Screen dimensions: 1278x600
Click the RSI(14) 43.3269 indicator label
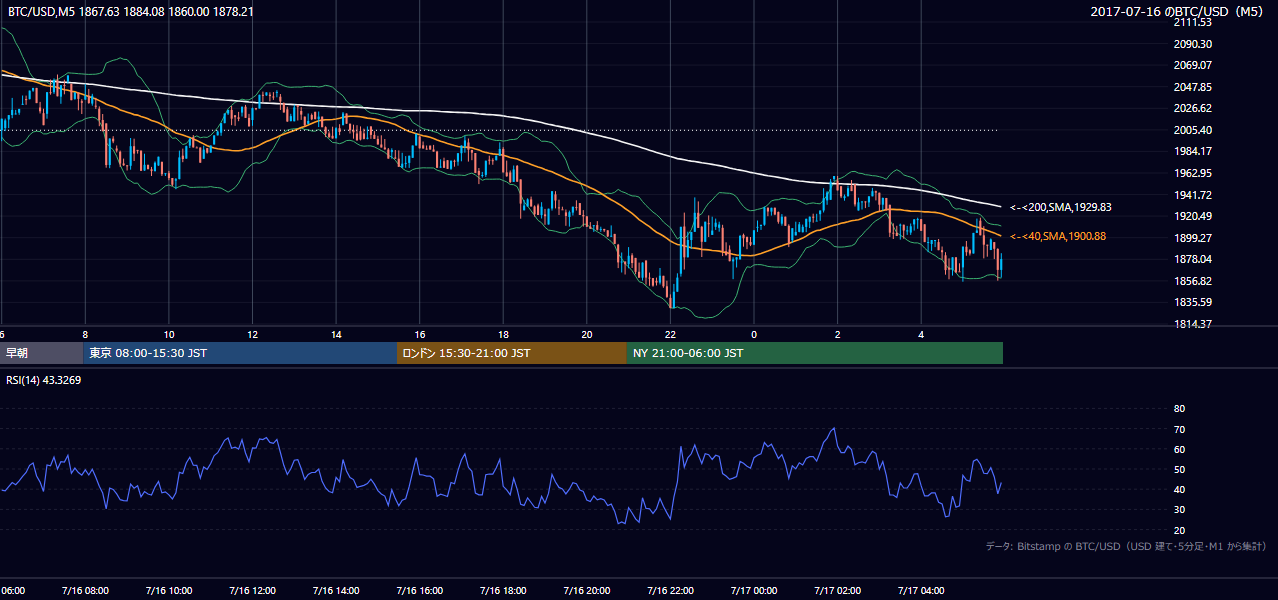tap(43, 380)
